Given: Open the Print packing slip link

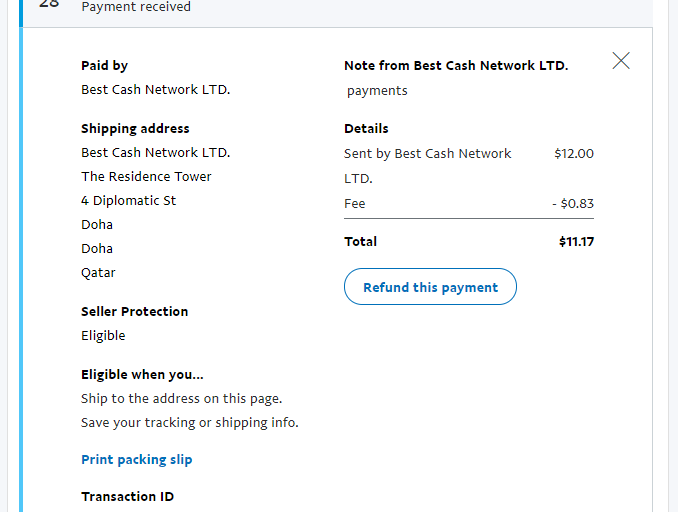Looking at the screenshot, I should (137, 460).
